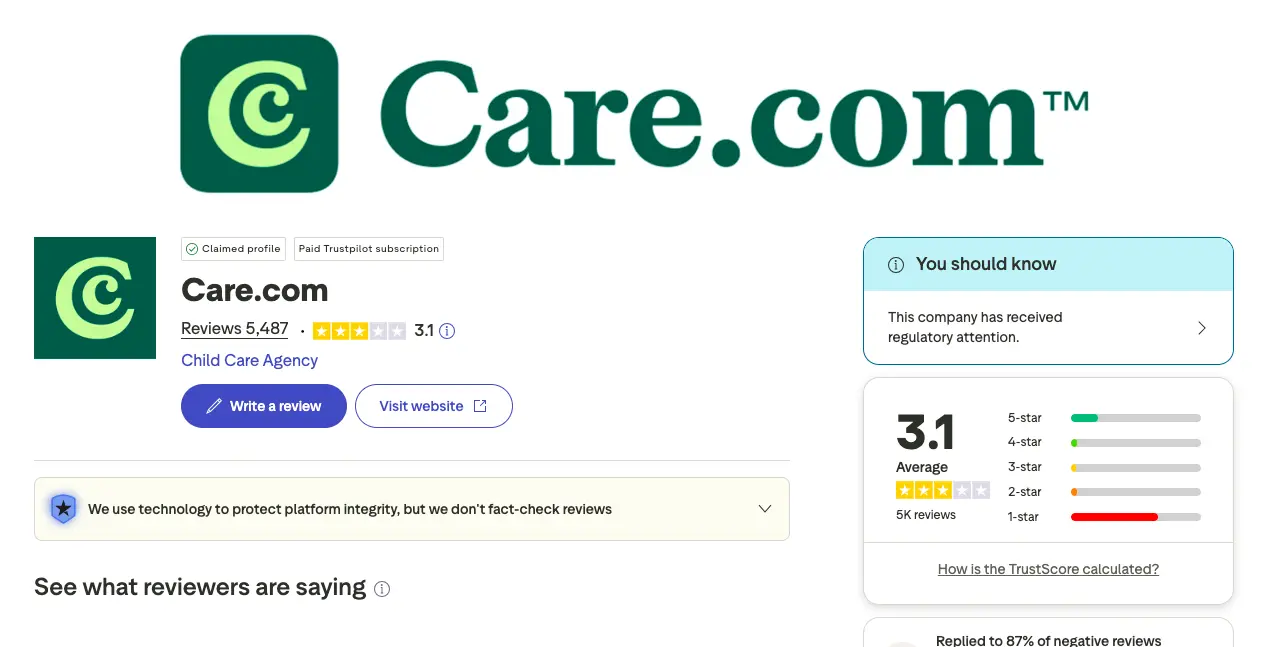Click the Claimed profile checkmark icon
The image size is (1273, 647).
coord(191,248)
